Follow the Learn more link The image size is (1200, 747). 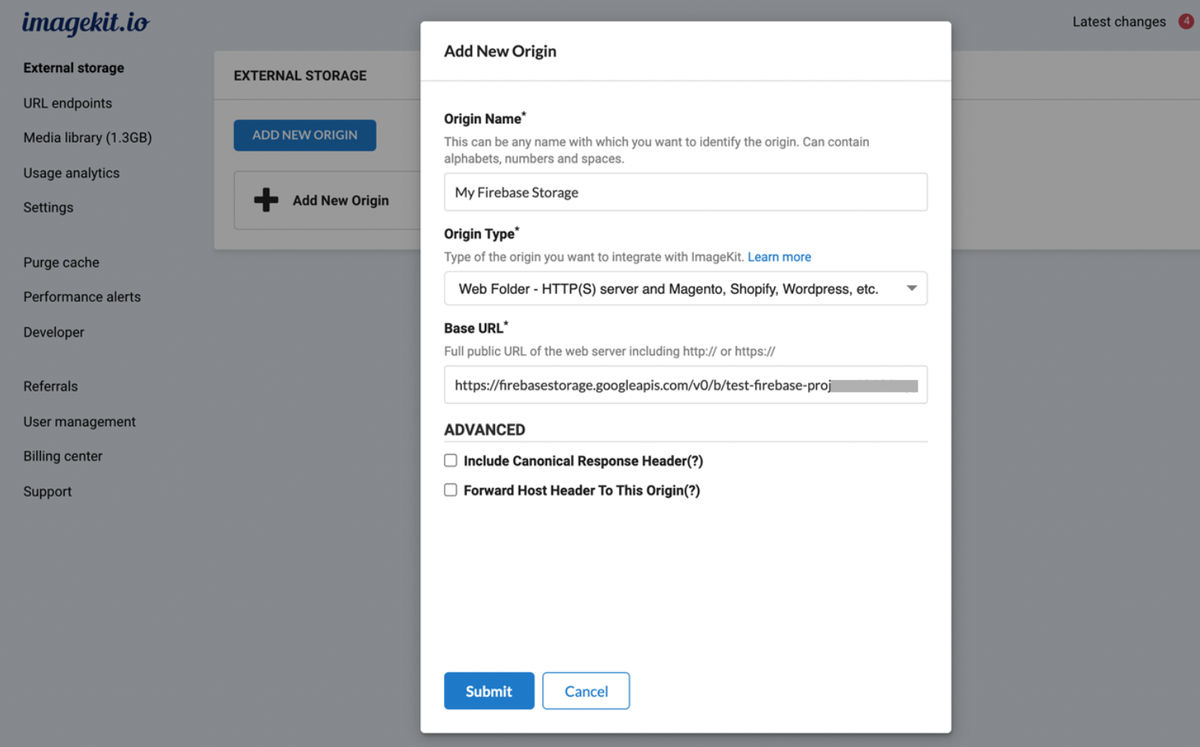[x=779, y=257]
